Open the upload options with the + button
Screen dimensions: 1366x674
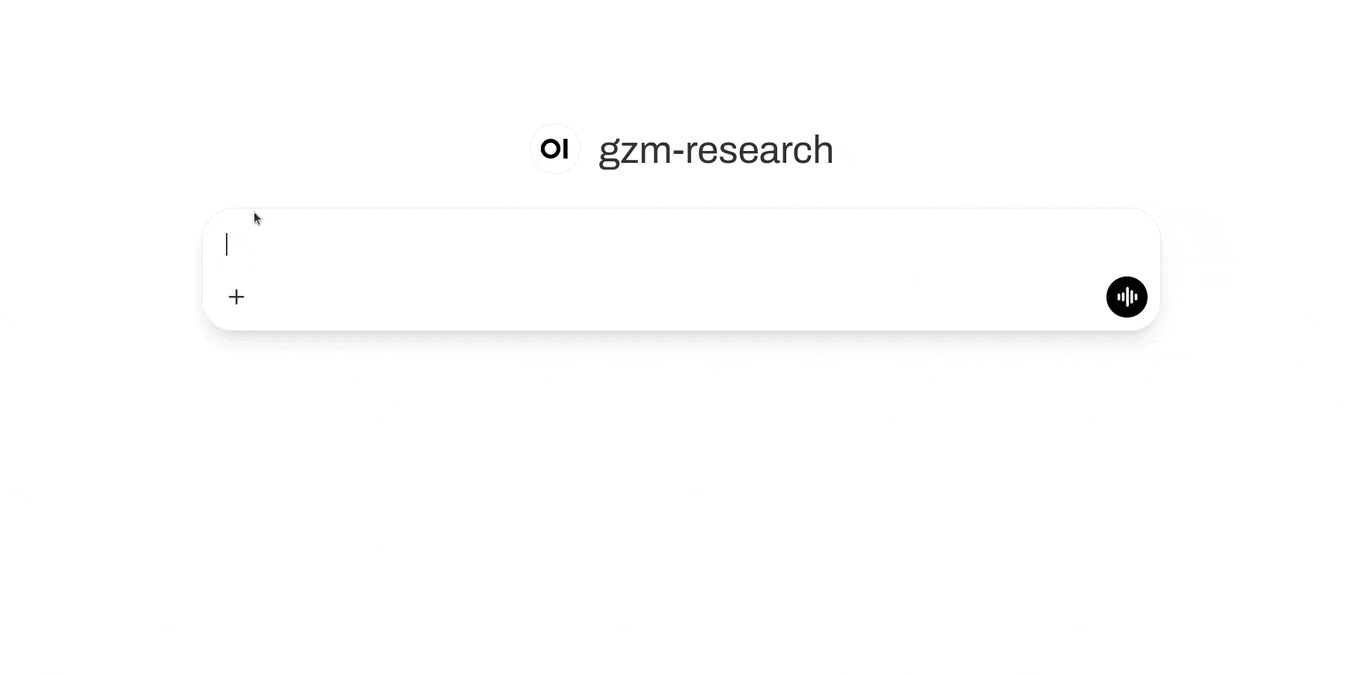coord(236,297)
